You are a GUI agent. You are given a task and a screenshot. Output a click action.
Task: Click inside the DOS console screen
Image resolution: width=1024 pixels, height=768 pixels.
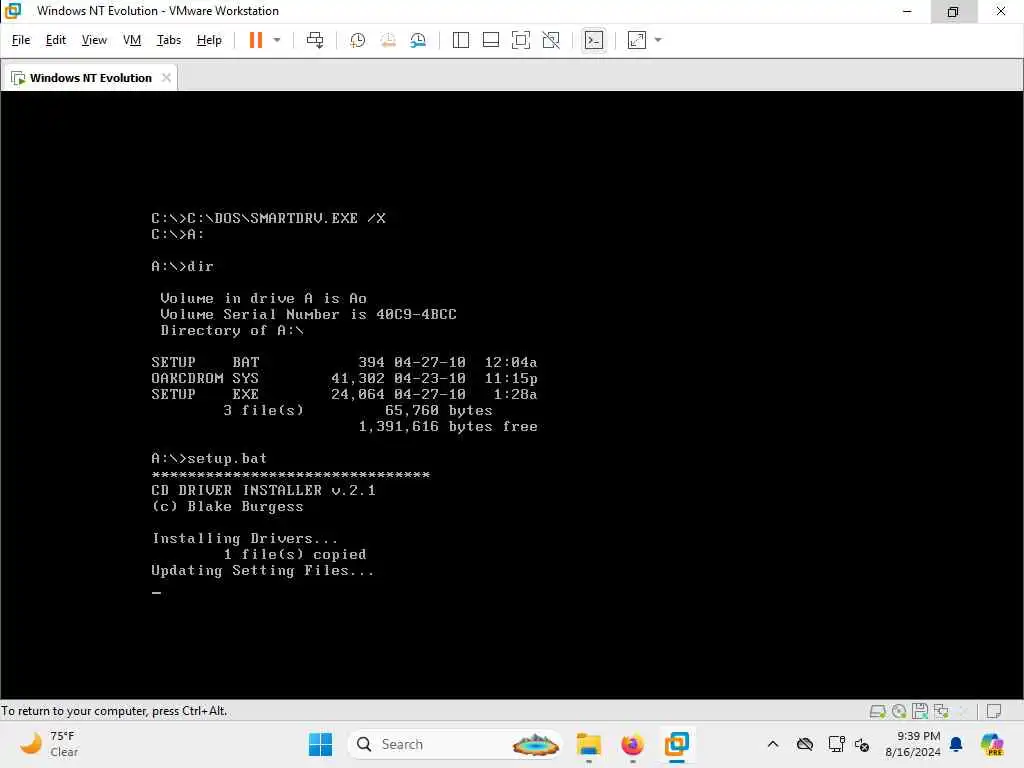click(x=512, y=395)
